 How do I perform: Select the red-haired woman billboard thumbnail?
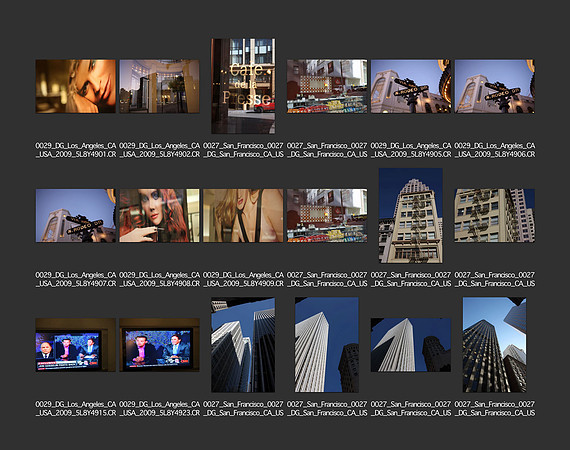pyautogui.click(x=159, y=215)
